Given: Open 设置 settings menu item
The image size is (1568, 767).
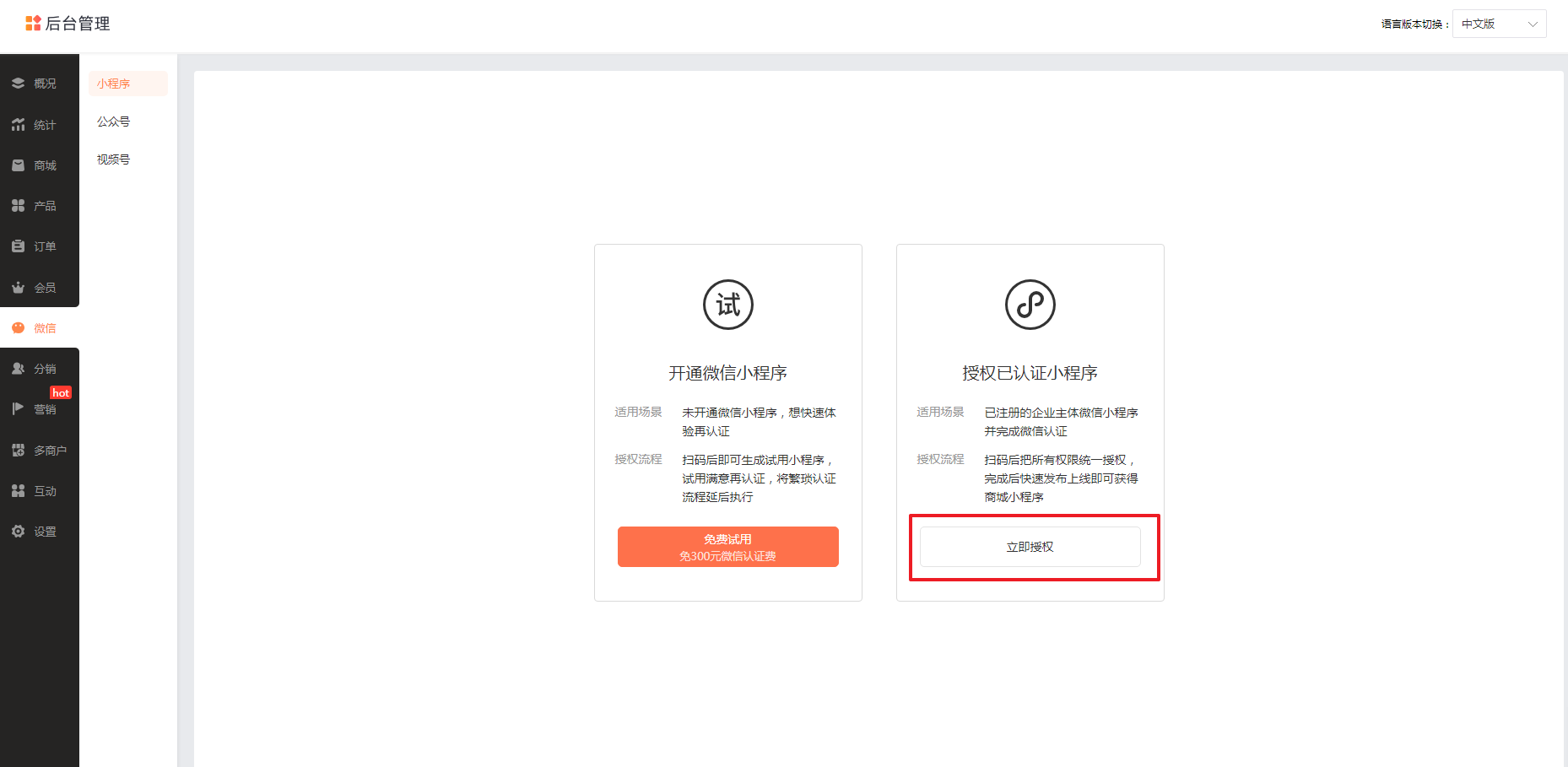Looking at the screenshot, I should (x=40, y=532).
